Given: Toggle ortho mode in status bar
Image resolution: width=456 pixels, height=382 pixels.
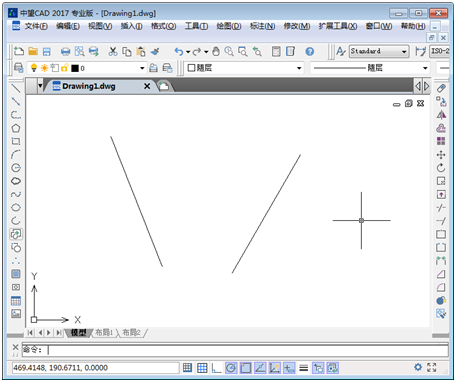Looking at the screenshot, I should pos(216,368).
